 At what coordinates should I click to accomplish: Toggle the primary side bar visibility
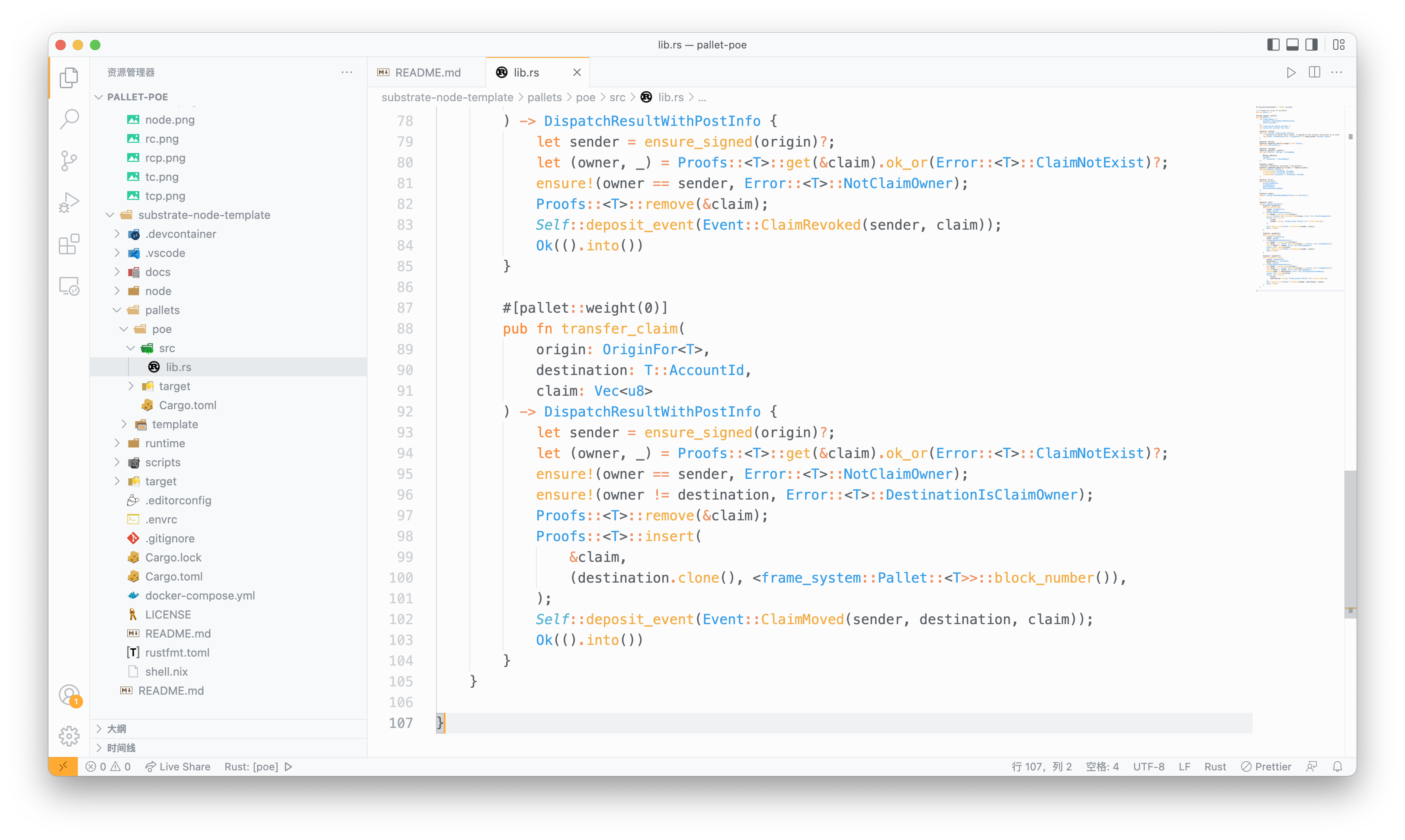click(1273, 45)
